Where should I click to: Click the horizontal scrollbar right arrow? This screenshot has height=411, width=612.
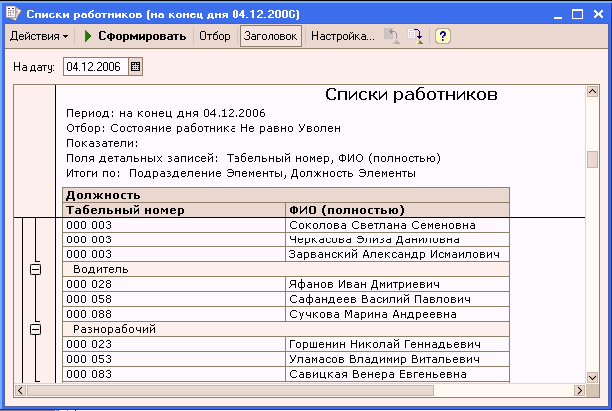pyautogui.click(x=578, y=390)
